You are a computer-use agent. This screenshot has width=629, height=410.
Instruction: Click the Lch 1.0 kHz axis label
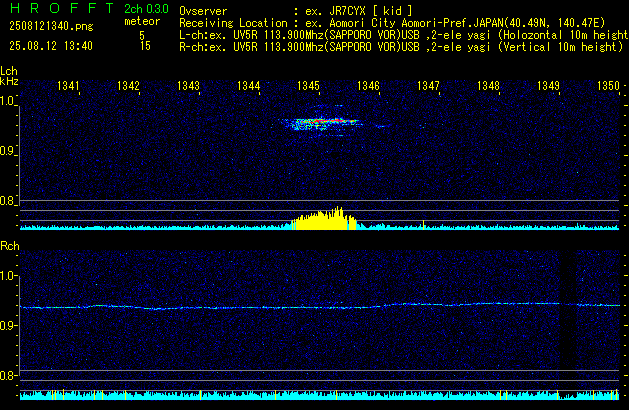(7, 101)
